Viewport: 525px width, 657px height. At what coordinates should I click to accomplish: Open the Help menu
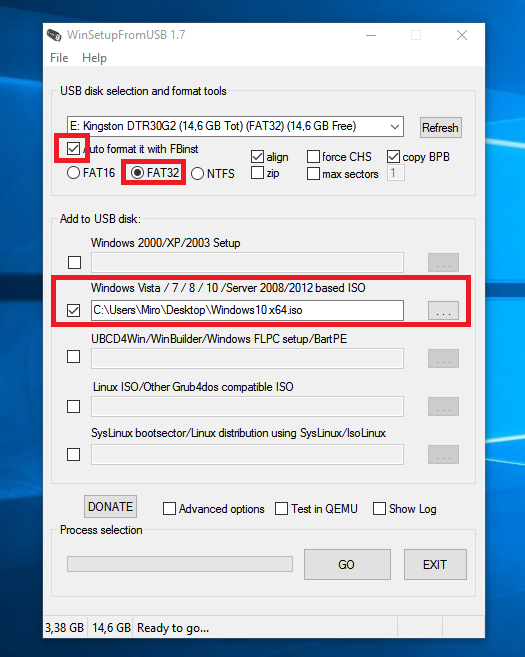click(94, 58)
